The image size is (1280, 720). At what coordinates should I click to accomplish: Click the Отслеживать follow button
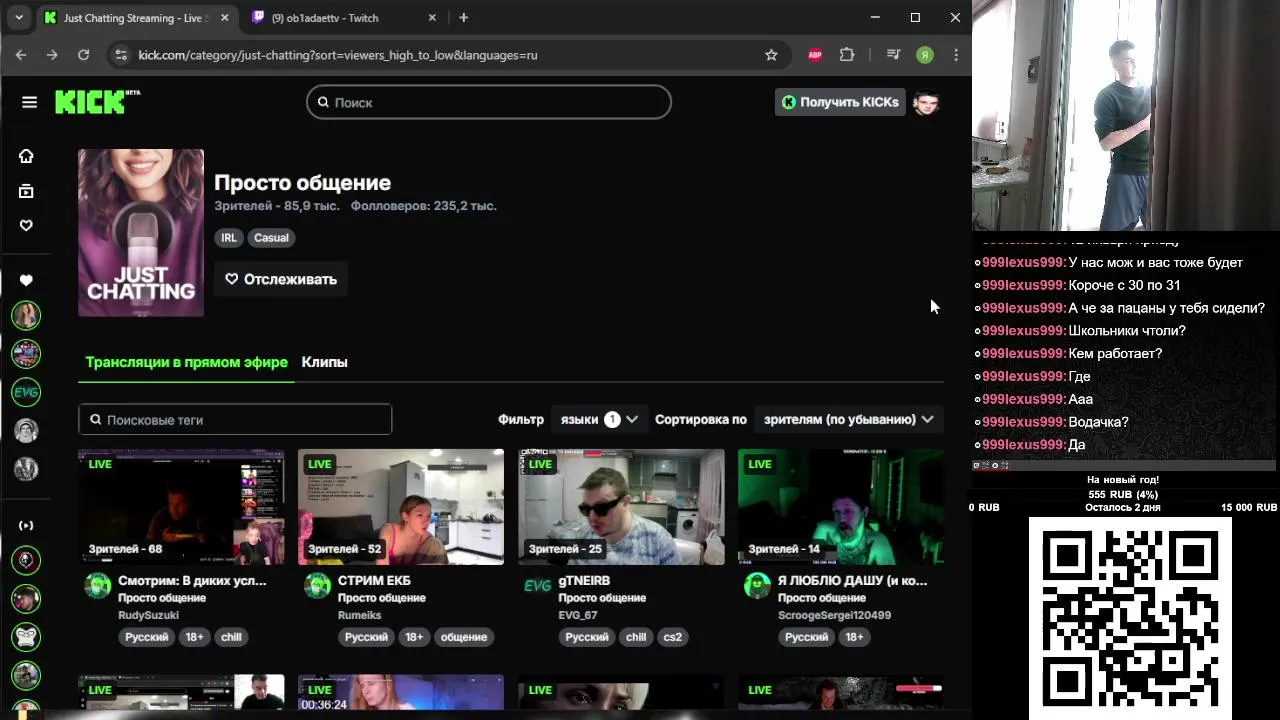click(x=281, y=279)
